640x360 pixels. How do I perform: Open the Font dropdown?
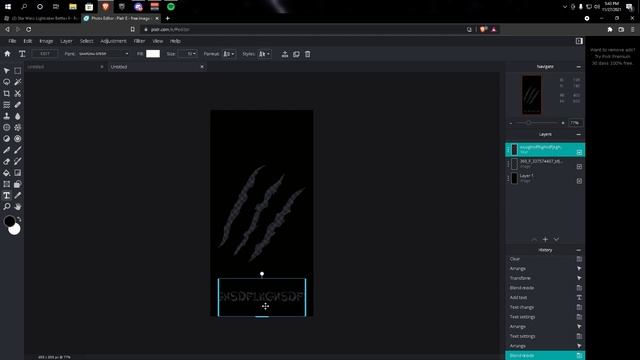point(103,53)
